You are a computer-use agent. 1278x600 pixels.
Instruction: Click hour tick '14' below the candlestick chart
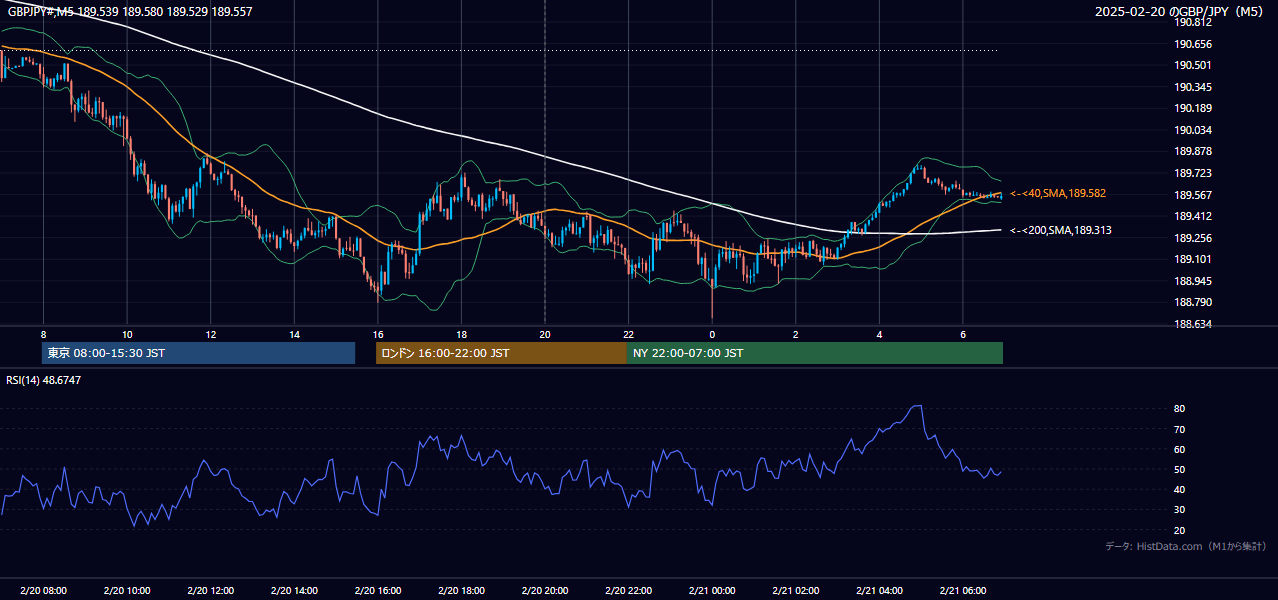click(294, 334)
